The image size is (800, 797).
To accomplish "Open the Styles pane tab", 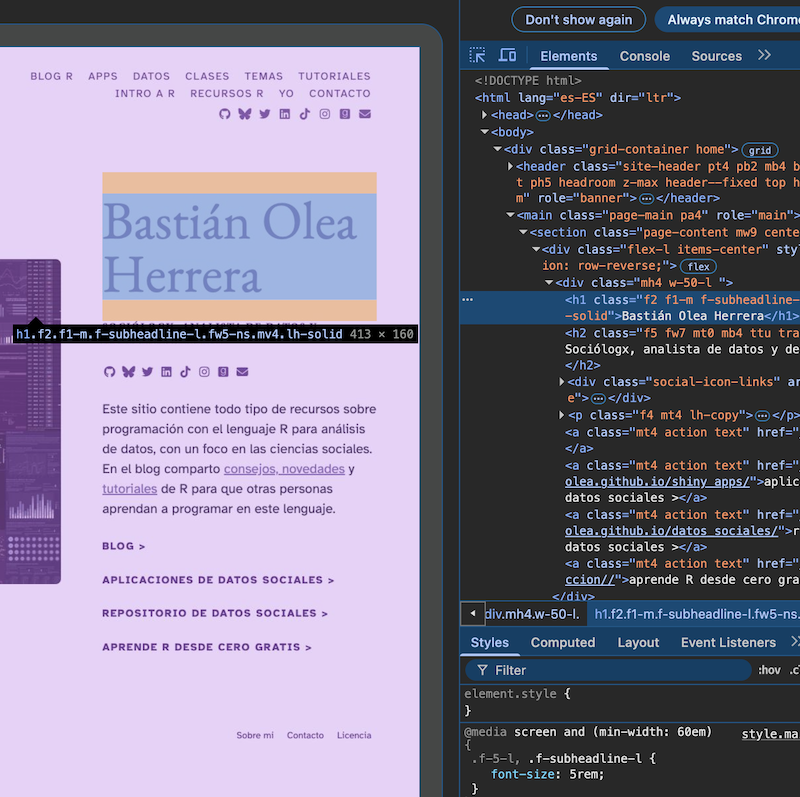I will coord(489,642).
